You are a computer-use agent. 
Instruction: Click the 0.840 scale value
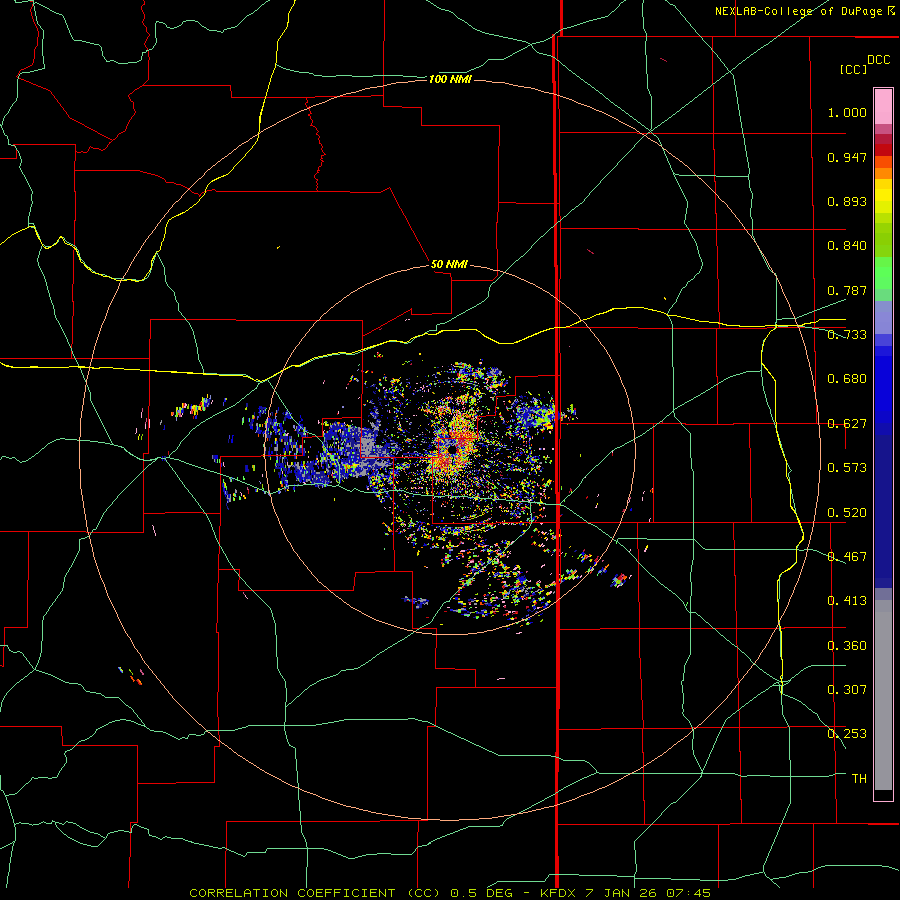pos(847,245)
